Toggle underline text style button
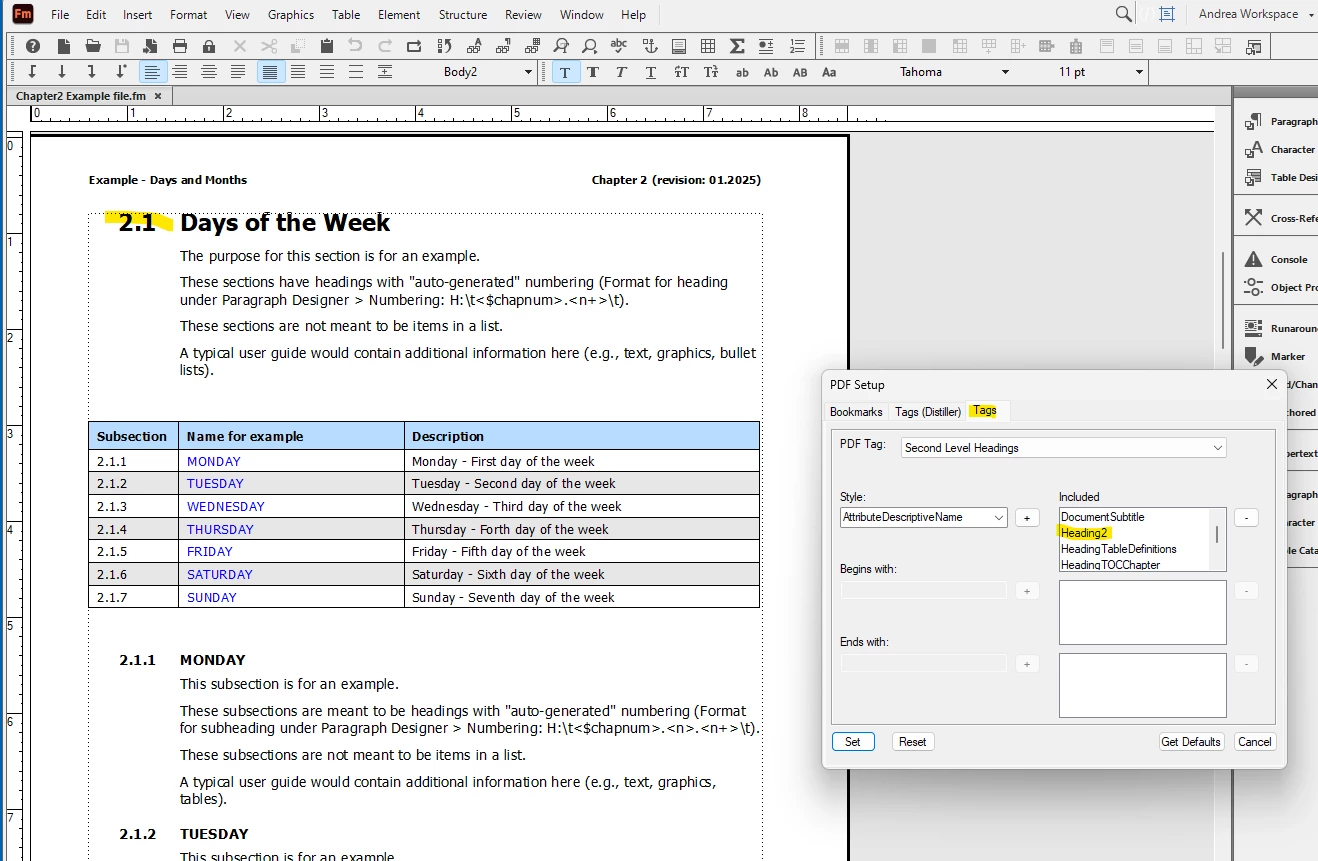Viewport: 1318px width, 861px height. [651, 72]
